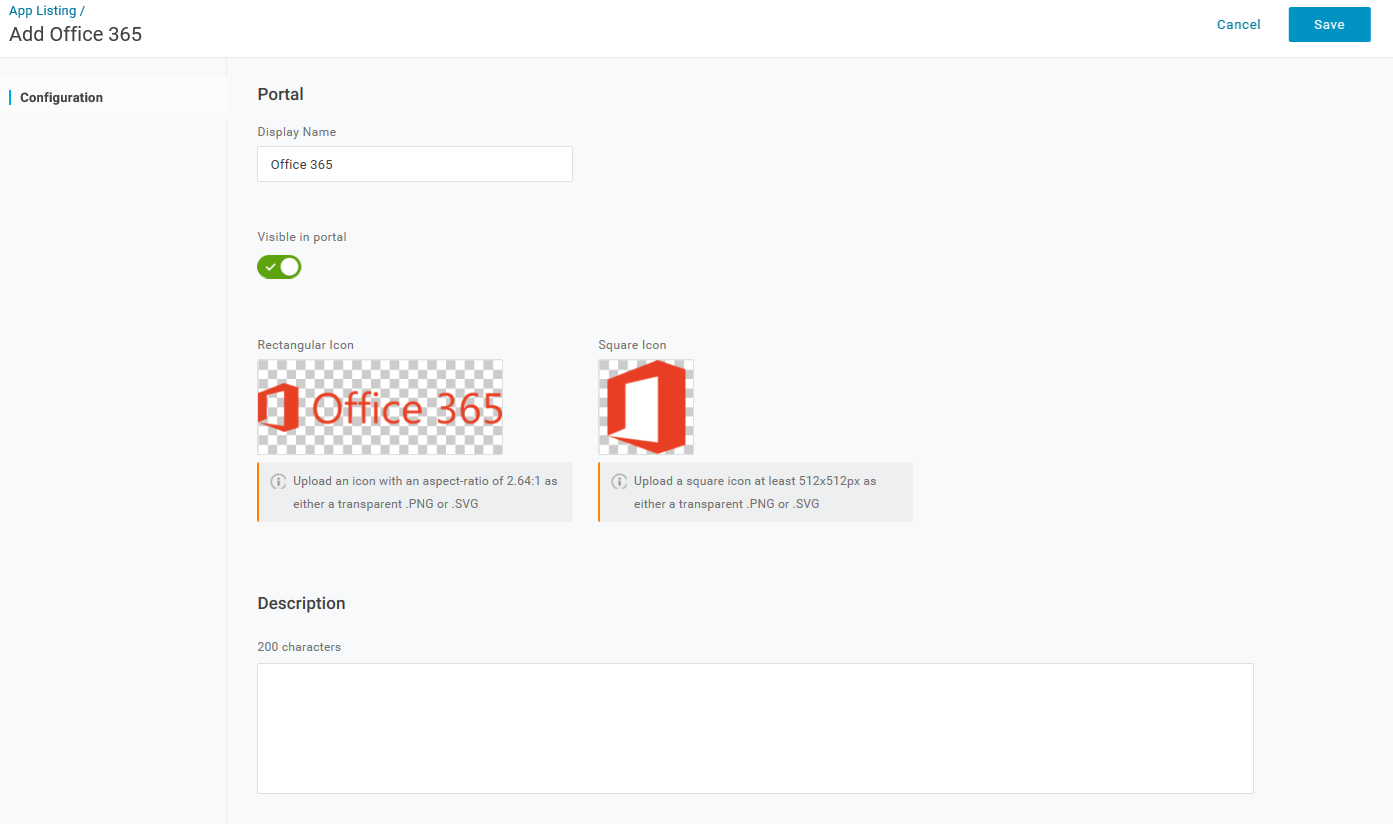The image size is (1393, 824).
Task: Click inside the Description text area
Action: click(x=755, y=728)
